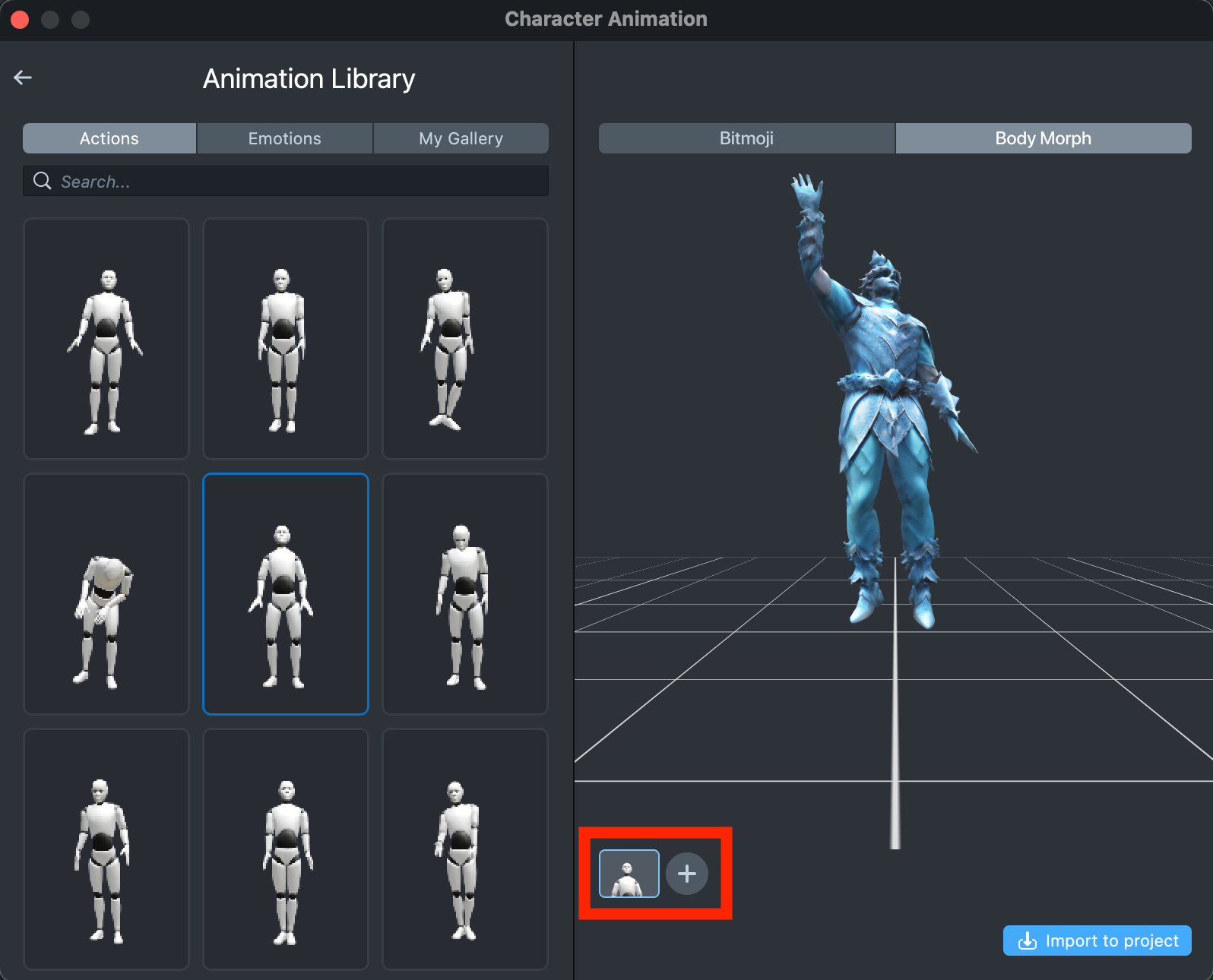Choose the middle row right animation

click(464, 594)
